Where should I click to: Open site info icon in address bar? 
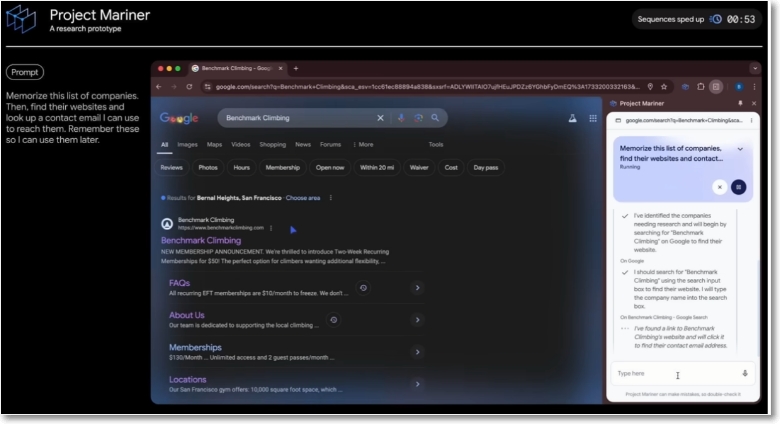pos(207,87)
